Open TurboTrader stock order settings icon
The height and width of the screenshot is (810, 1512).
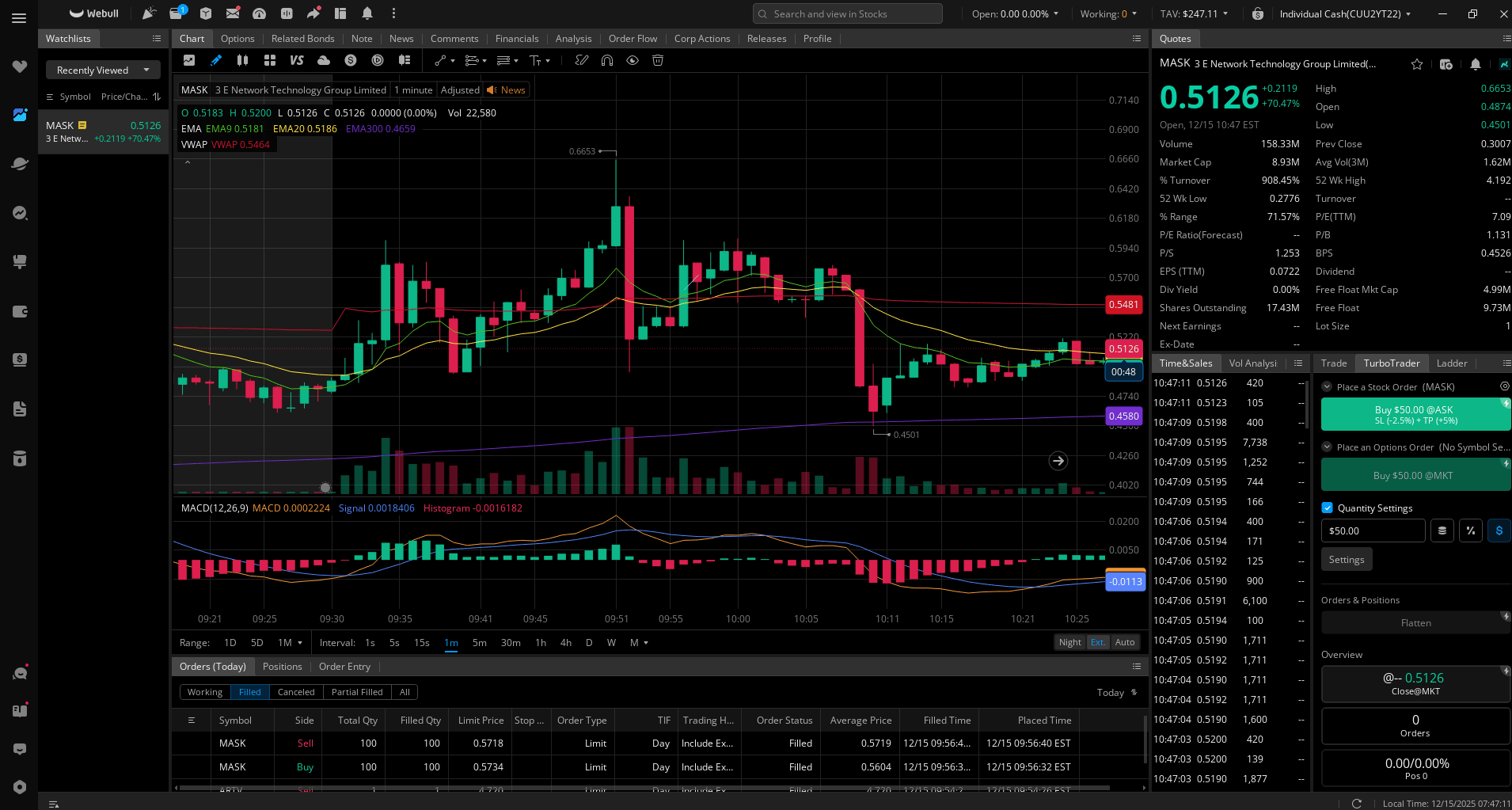[x=1504, y=386]
